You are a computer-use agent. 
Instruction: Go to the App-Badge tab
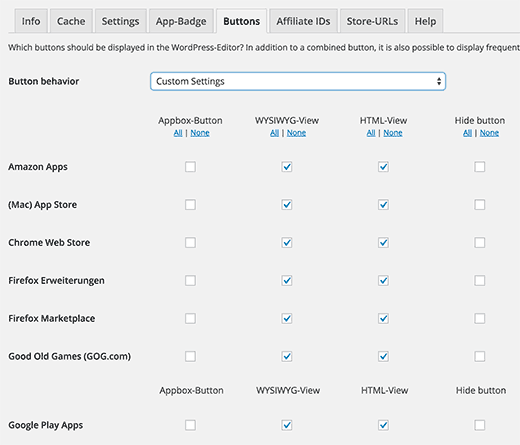(x=181, y=21)
